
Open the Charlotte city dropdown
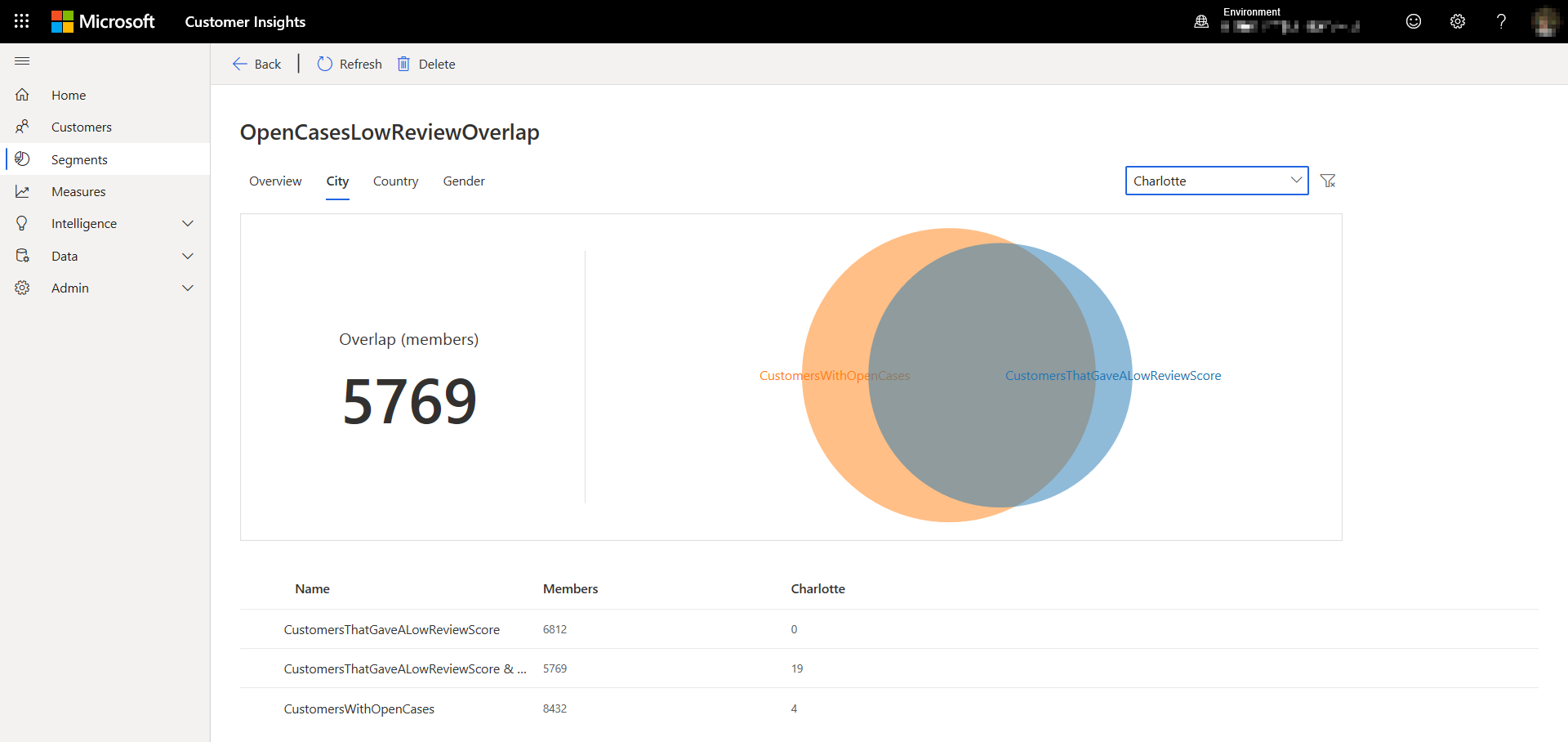coord(1217,181)
